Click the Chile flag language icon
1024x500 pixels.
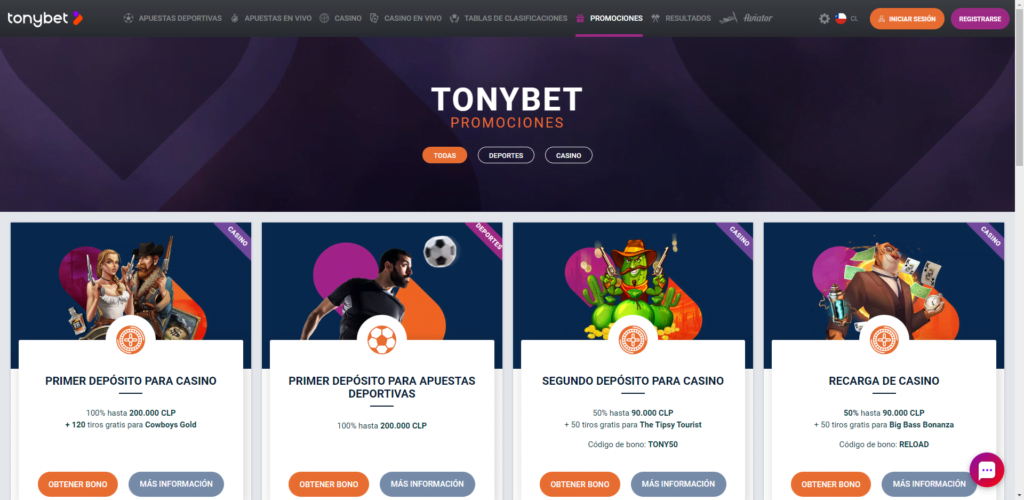pyautogui.click(x=840, y=19)
